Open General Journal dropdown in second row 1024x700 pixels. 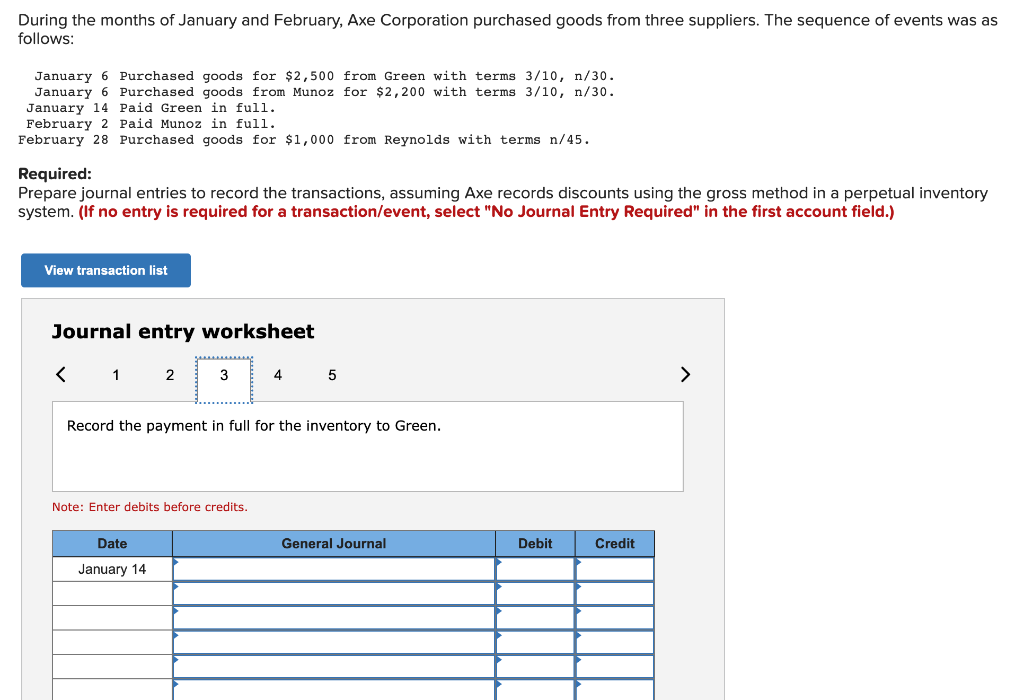334,594
